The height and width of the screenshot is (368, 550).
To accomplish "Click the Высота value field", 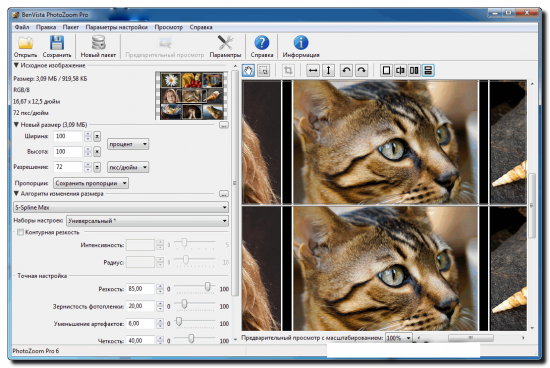I will 68,152.
